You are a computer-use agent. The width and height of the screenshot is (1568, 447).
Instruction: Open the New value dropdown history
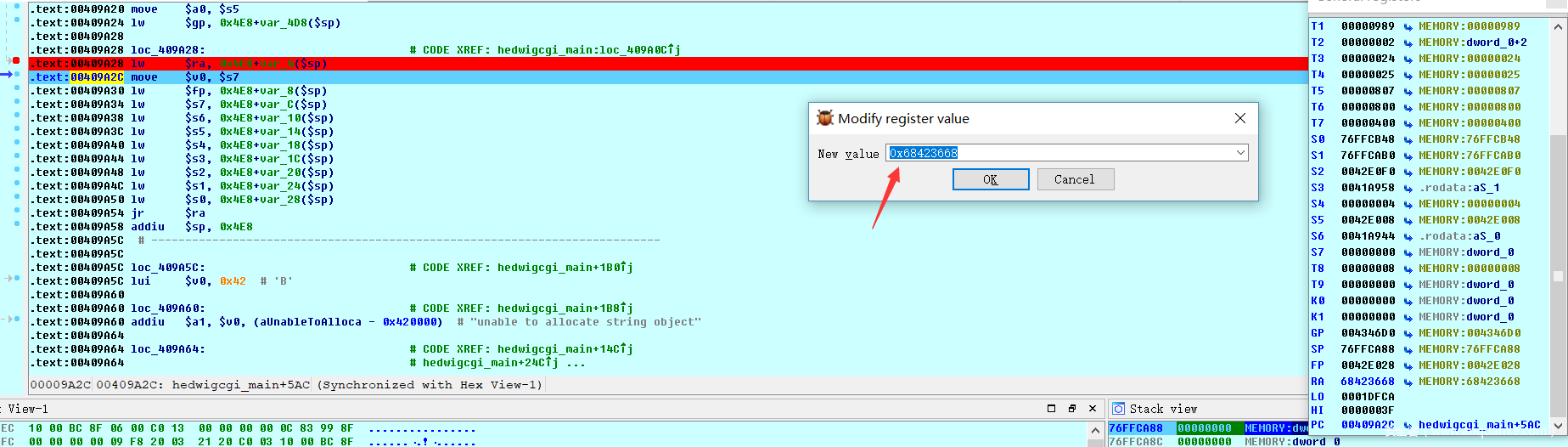[x=1240, y=153]
